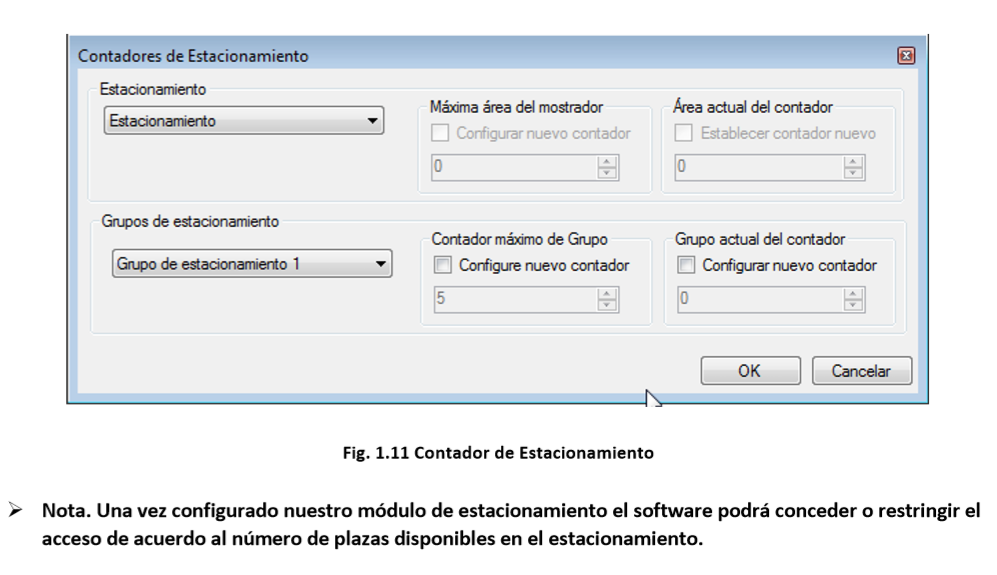Expand the Grupo de estacionamiento 1 dropdown
Screen dimensions: 997x575
252,263
